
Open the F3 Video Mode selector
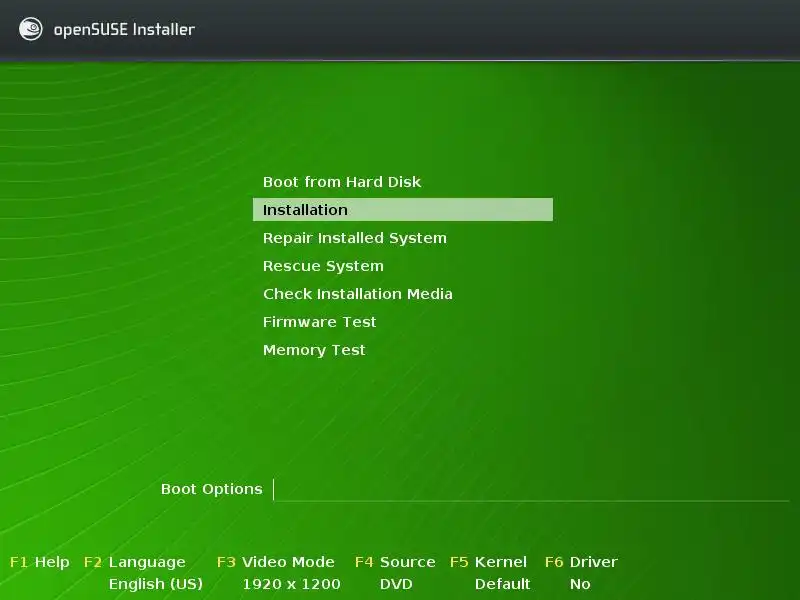276,562
